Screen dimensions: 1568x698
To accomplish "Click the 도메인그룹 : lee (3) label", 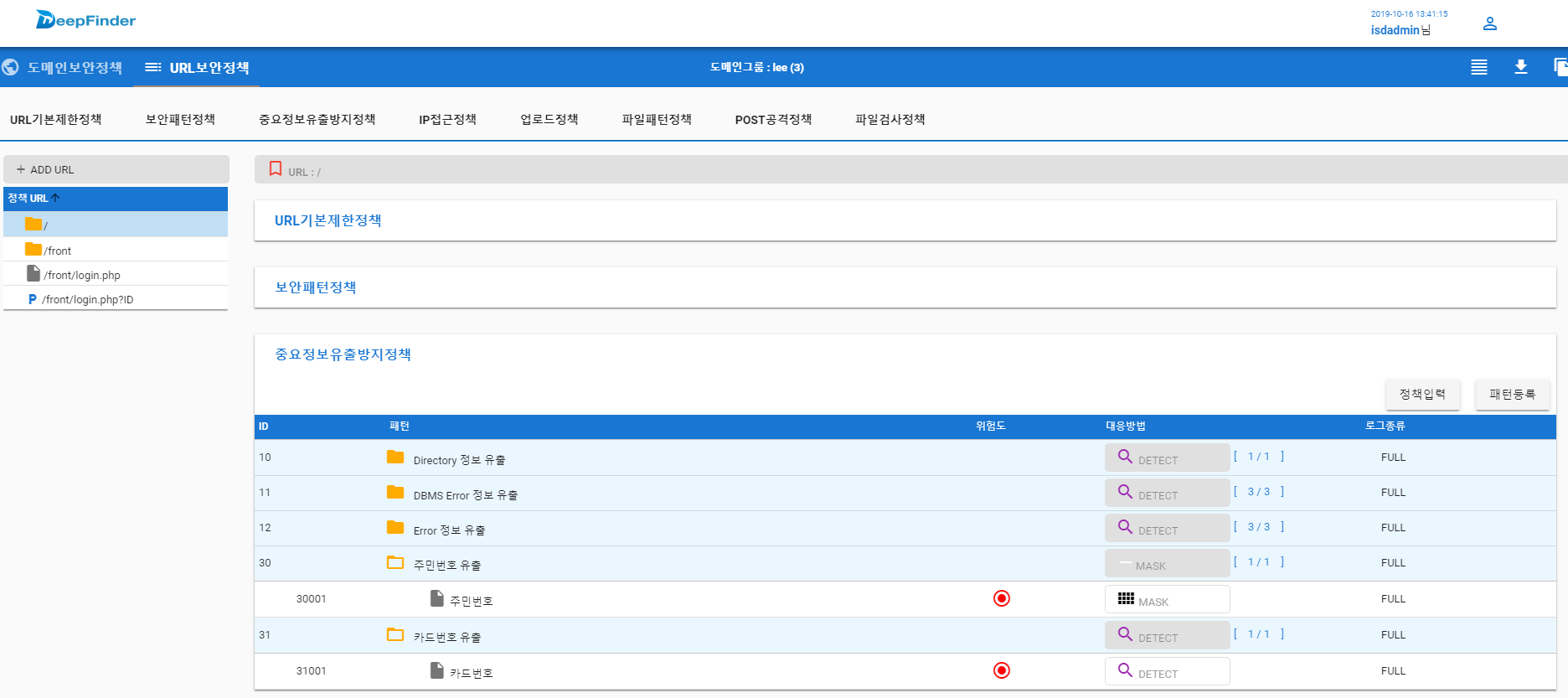I will tap(757, 67).
